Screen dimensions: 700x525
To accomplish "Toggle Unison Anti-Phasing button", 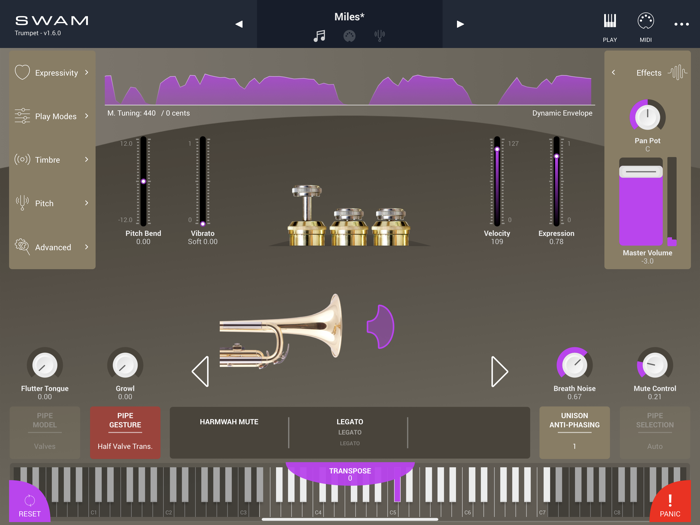I will 574,432.
